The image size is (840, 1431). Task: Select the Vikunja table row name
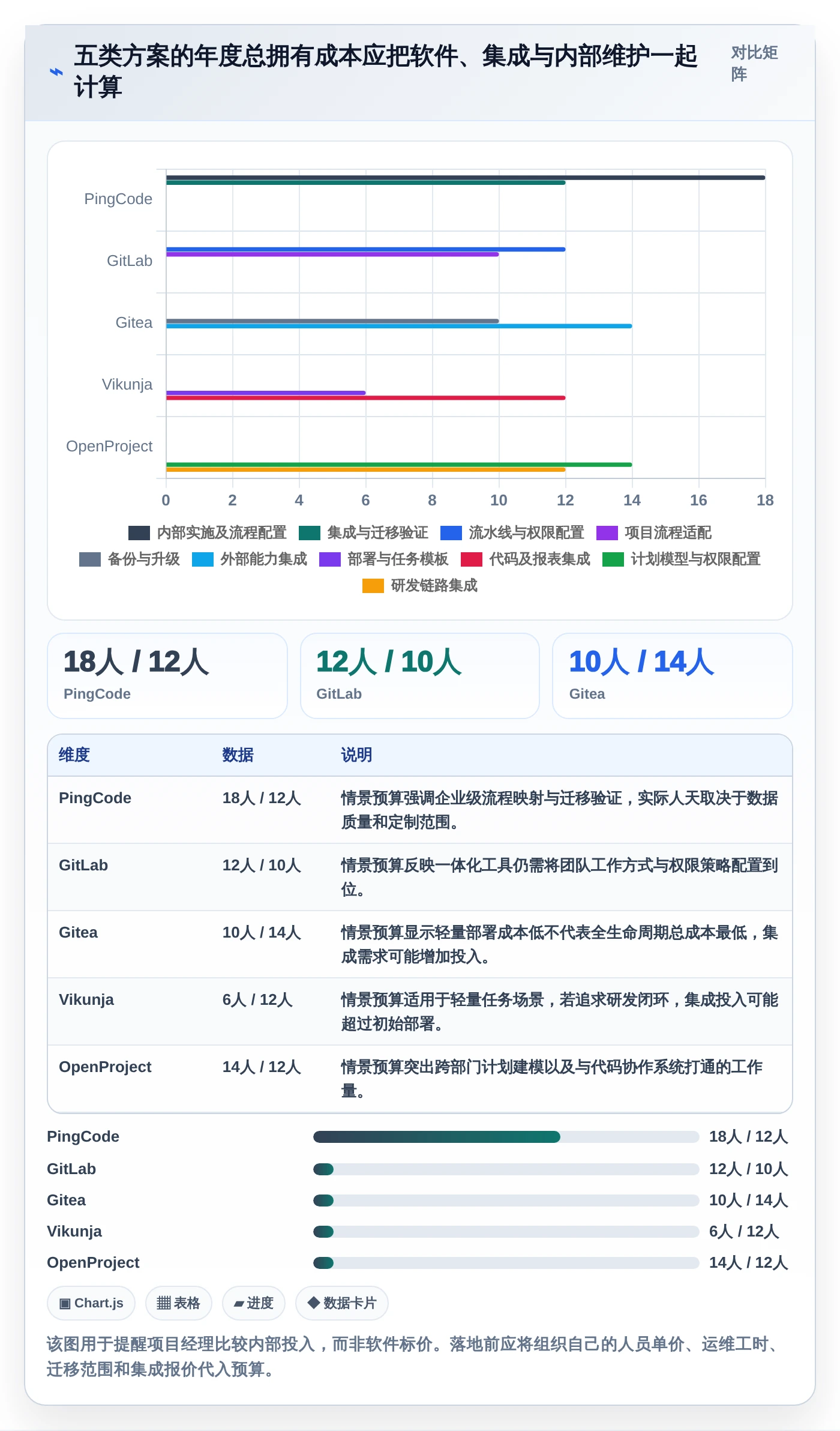[86, 1000]
